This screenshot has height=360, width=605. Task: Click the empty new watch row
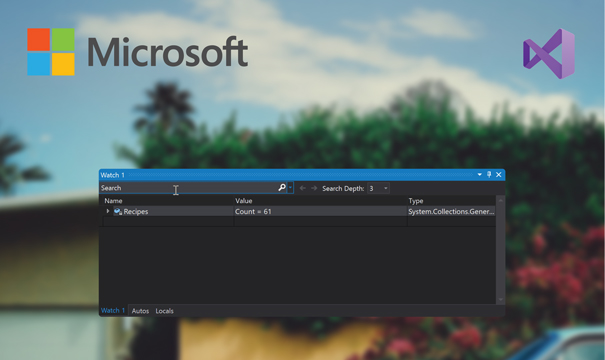[299, 221]
